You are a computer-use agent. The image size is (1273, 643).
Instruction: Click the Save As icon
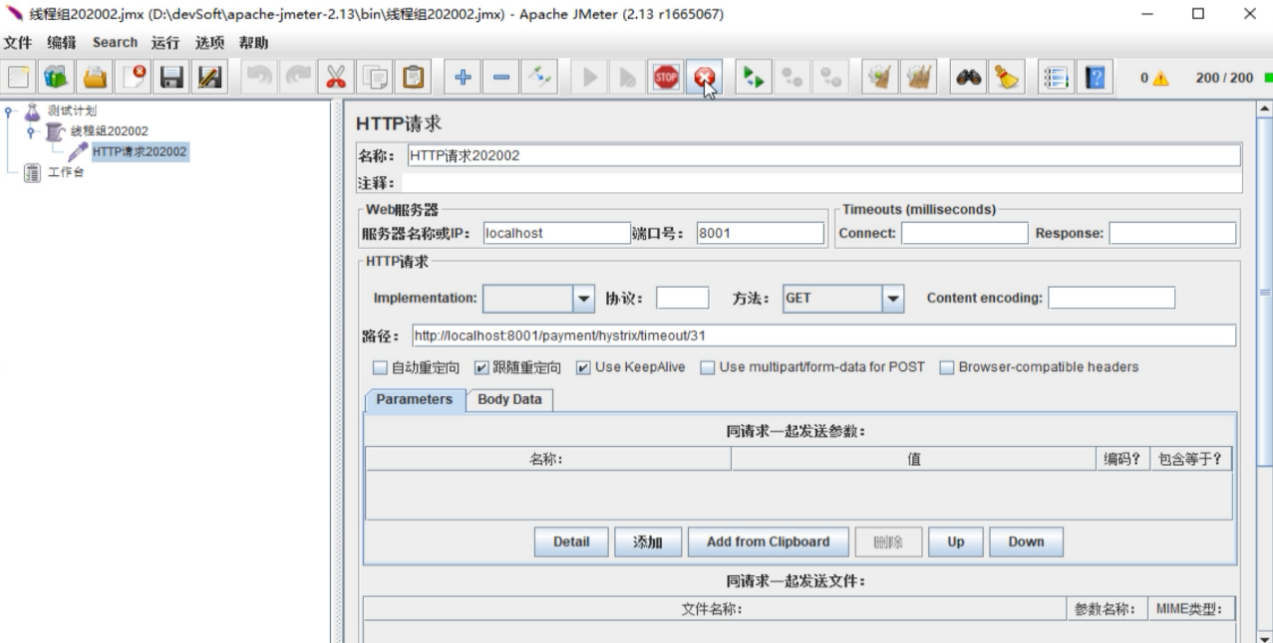pyautogui.click(x=208, y=77)
